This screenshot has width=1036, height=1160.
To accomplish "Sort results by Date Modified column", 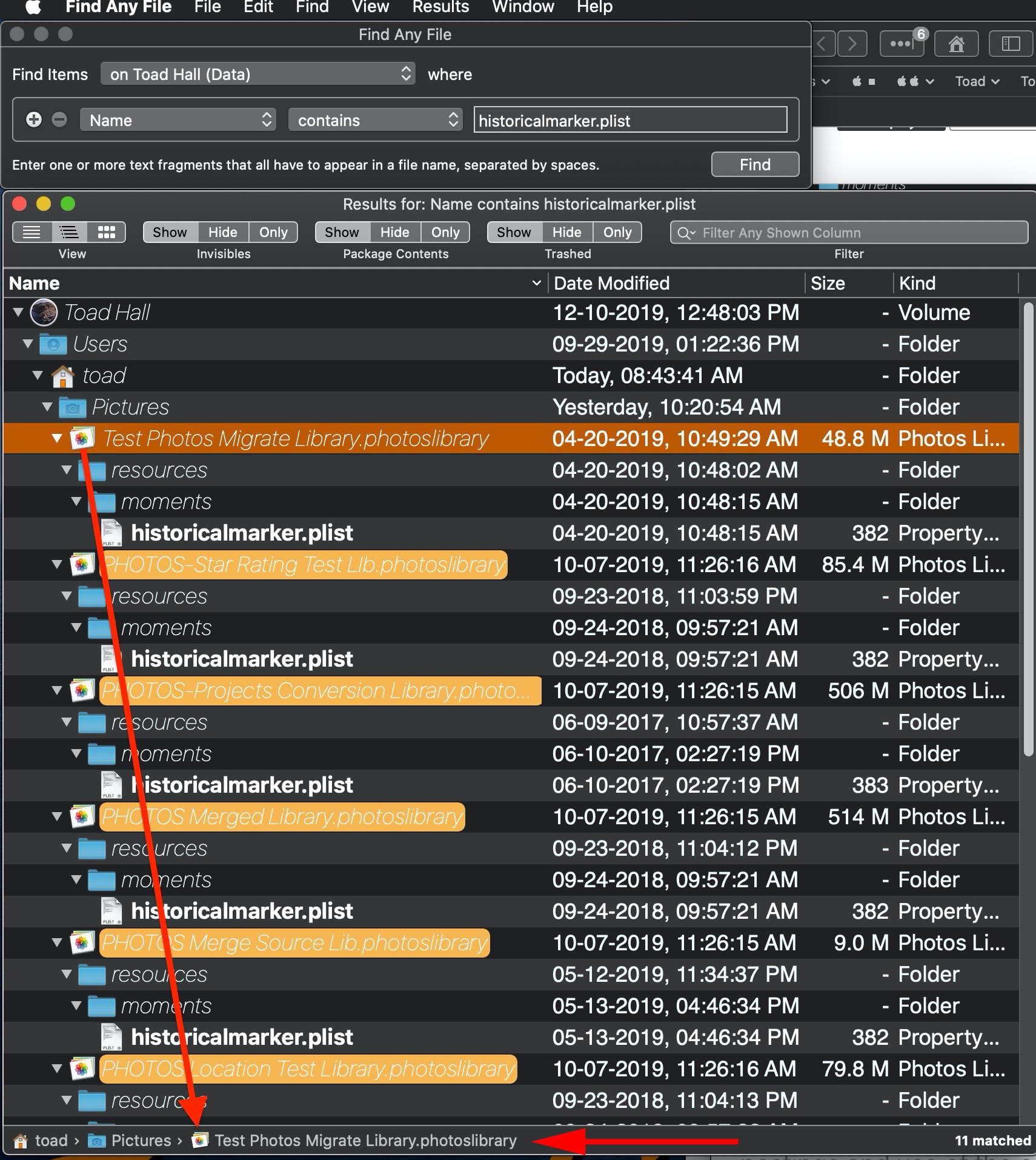I will pos(676,283).
